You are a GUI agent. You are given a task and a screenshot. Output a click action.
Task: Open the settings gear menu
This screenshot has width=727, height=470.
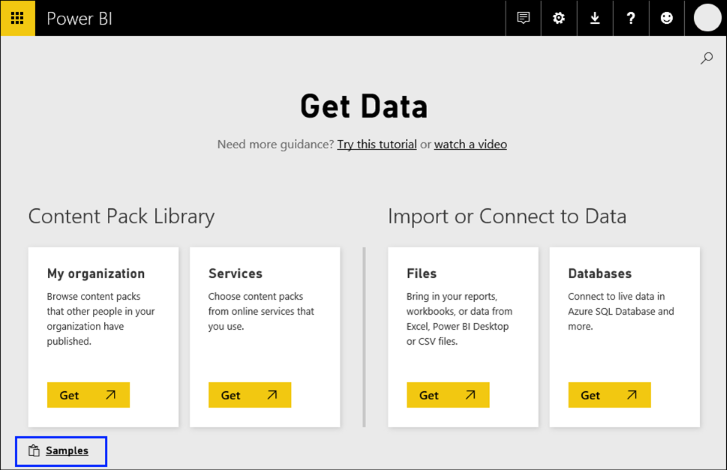pyautogui.click(x=559, y=18)
